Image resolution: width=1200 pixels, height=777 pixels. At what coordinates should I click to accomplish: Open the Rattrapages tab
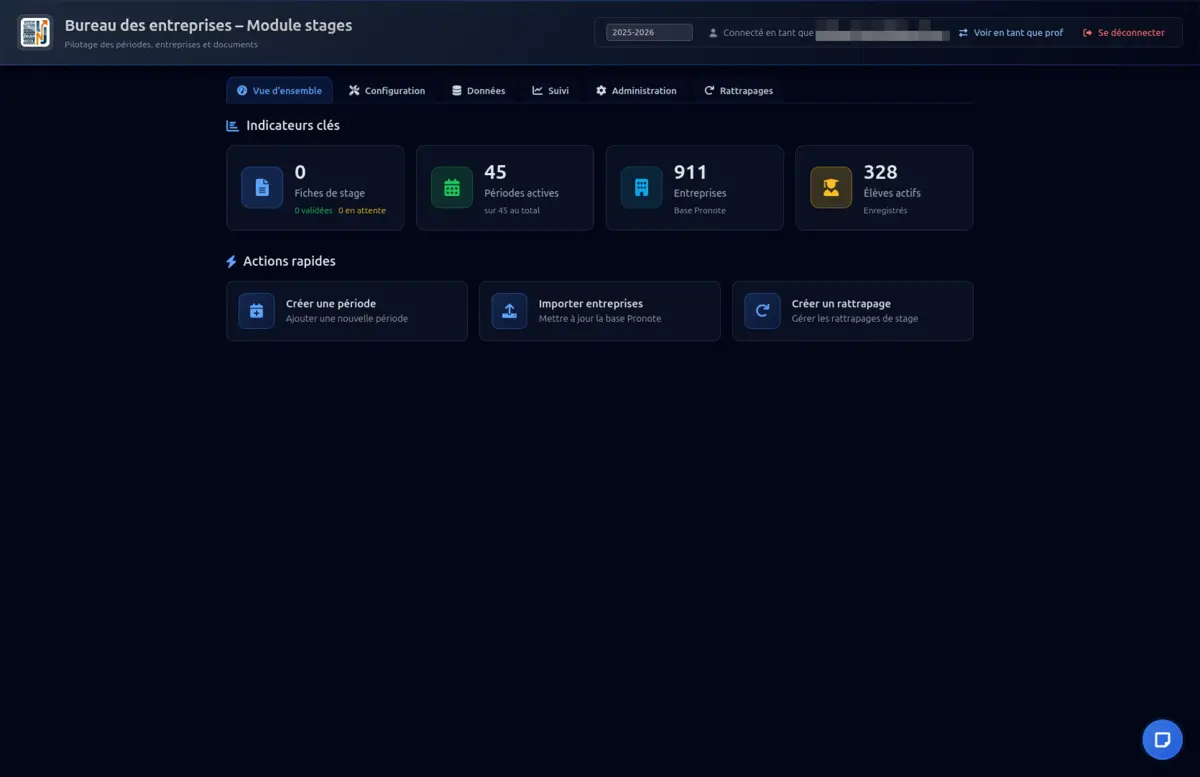point(739,91)
